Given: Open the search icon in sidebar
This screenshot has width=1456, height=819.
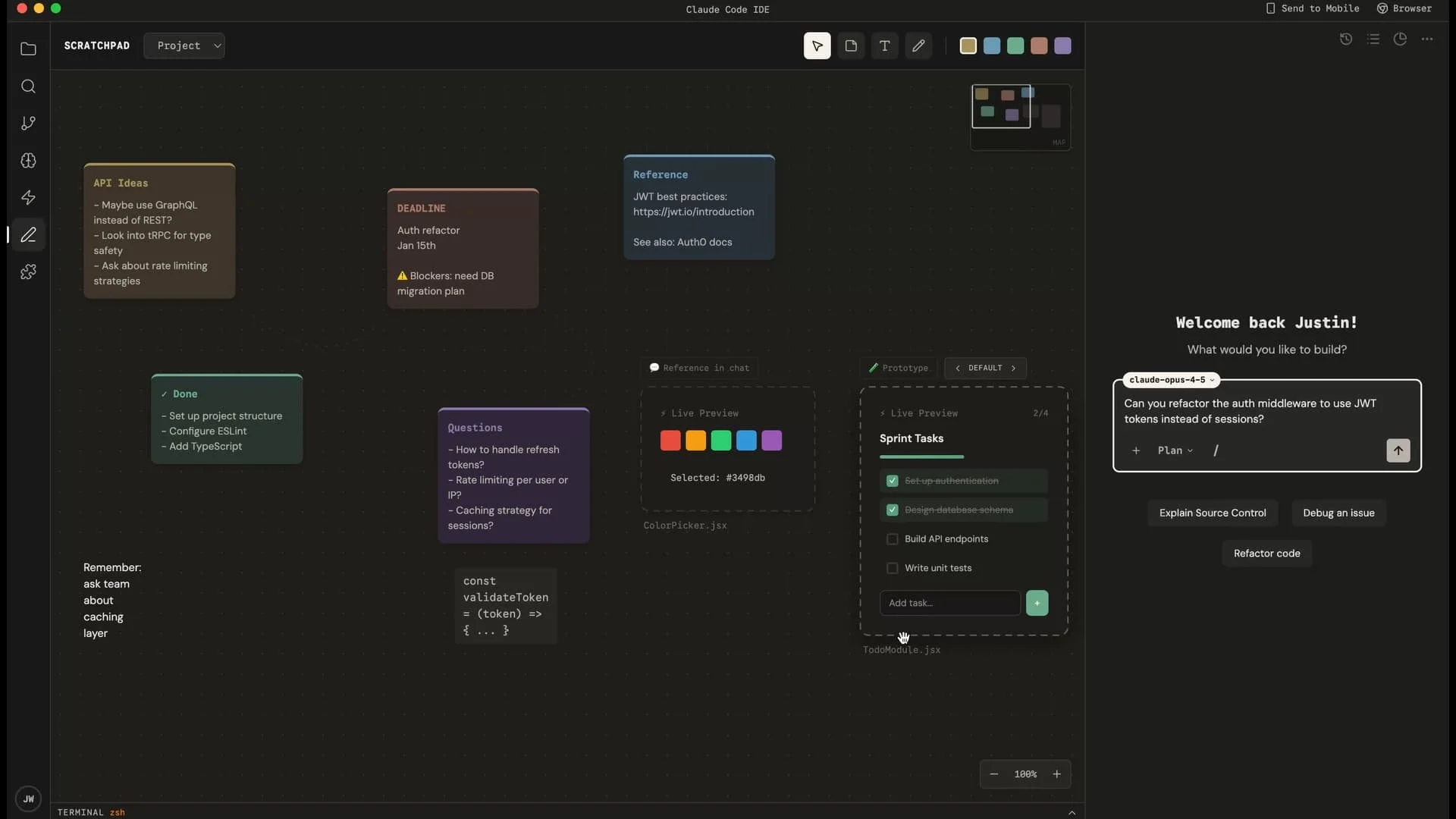Looking at the screenshot, I should [x=28, y=86].
